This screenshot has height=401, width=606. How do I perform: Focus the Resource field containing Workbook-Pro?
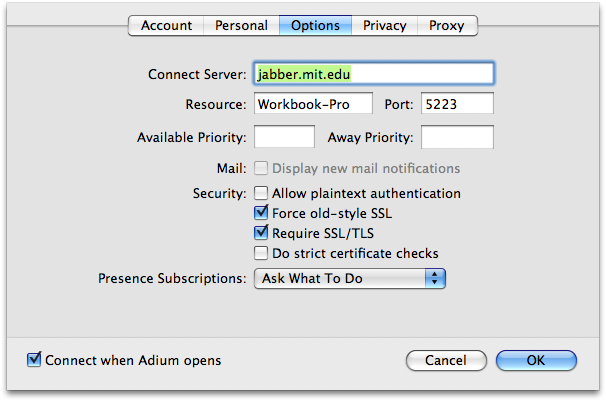(313, 104)
